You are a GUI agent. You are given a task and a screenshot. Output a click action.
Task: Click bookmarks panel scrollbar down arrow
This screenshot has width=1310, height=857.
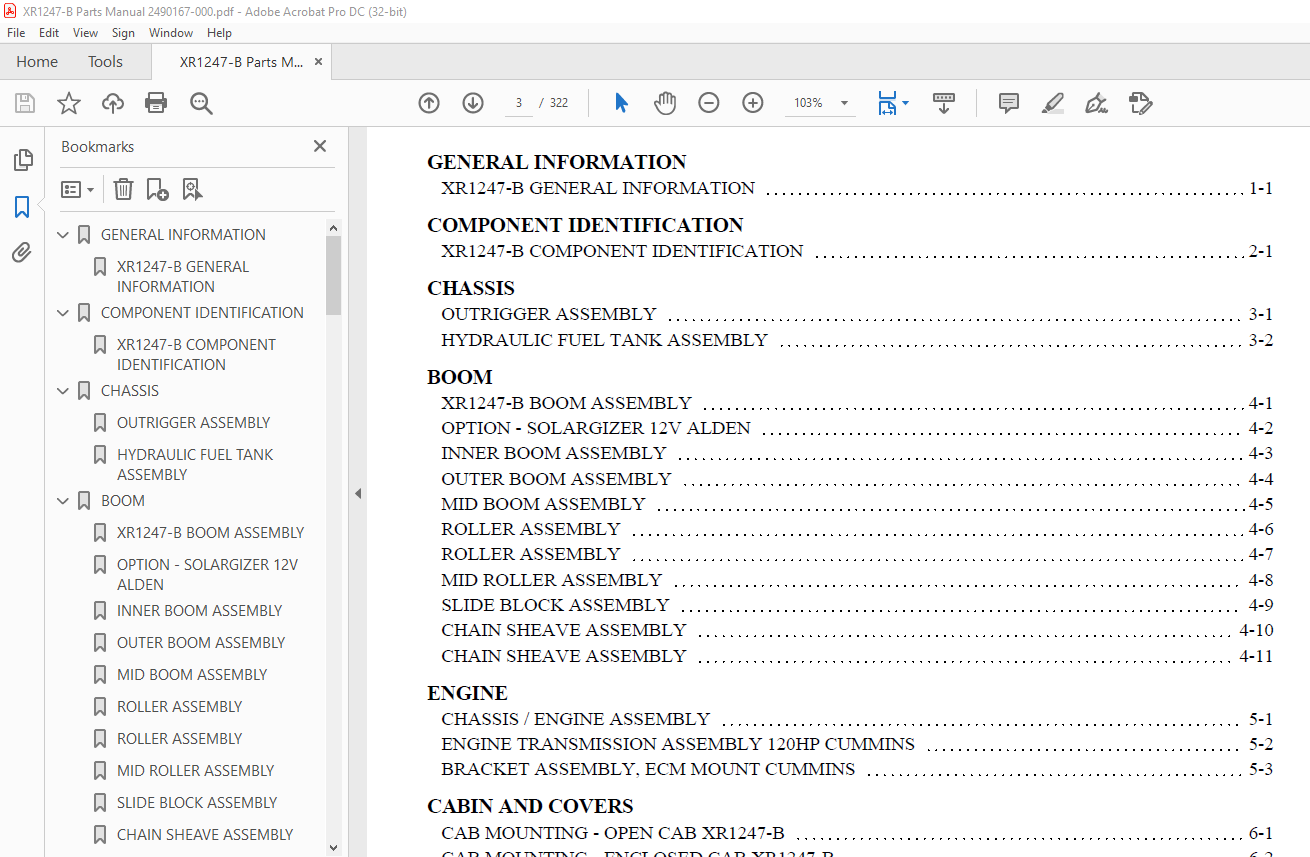tap(334, 847)
